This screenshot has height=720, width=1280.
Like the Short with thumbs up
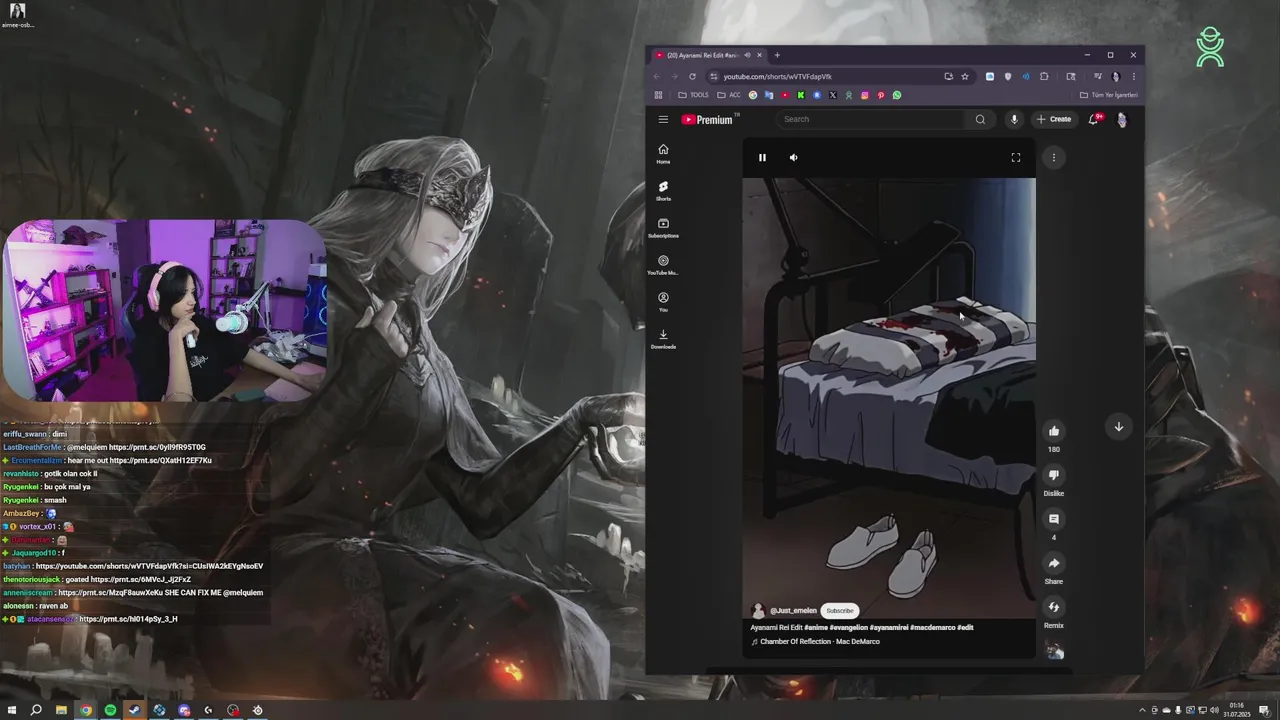(x=1053, y=431)
